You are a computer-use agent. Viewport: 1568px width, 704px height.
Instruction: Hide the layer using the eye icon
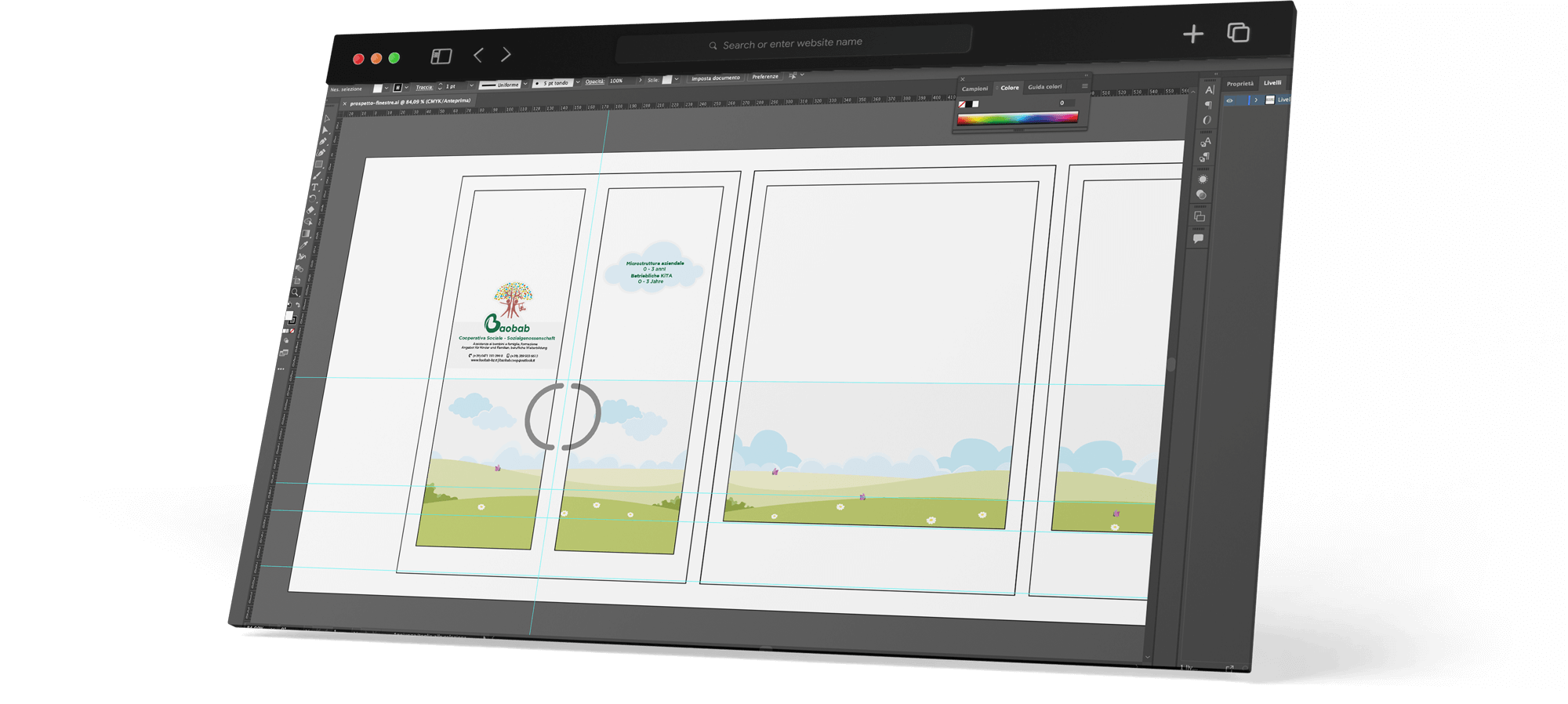[1229, 100]
